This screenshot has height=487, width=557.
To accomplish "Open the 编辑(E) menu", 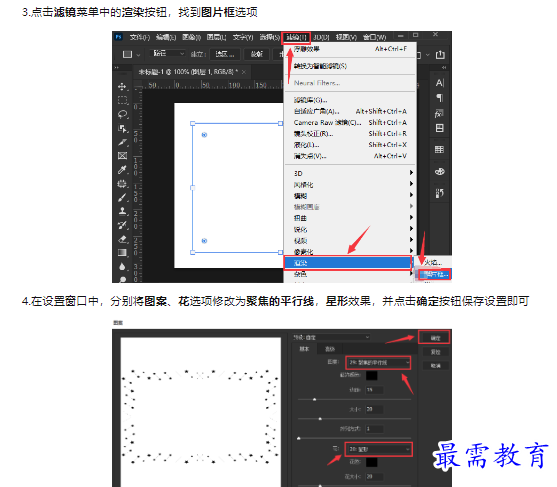I will tap(166, 37).
